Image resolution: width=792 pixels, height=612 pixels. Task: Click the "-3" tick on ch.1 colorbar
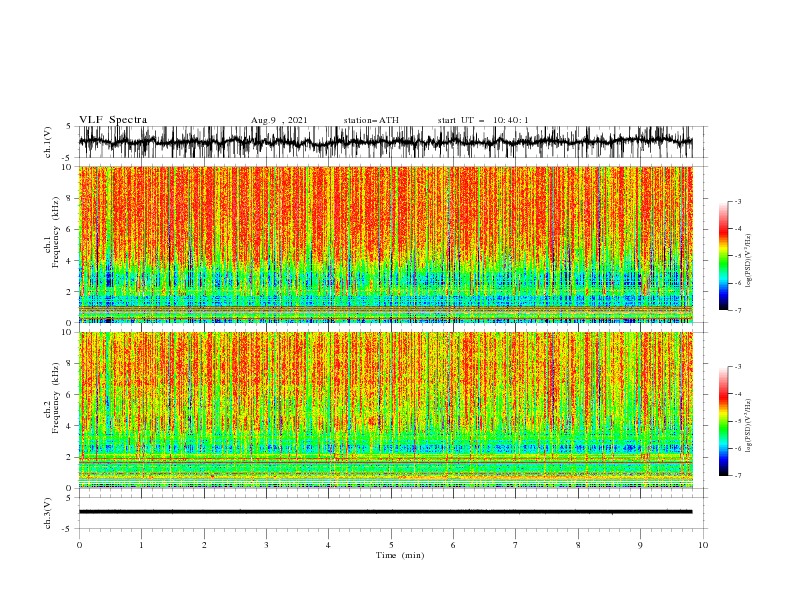pos(738,201)
